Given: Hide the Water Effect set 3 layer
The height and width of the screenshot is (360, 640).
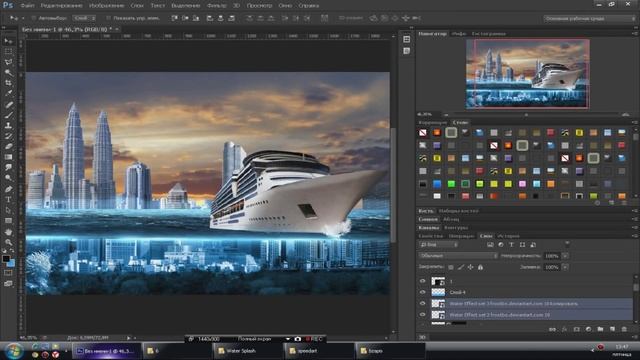Looking at the screenshot, I should tap(422, 303).
